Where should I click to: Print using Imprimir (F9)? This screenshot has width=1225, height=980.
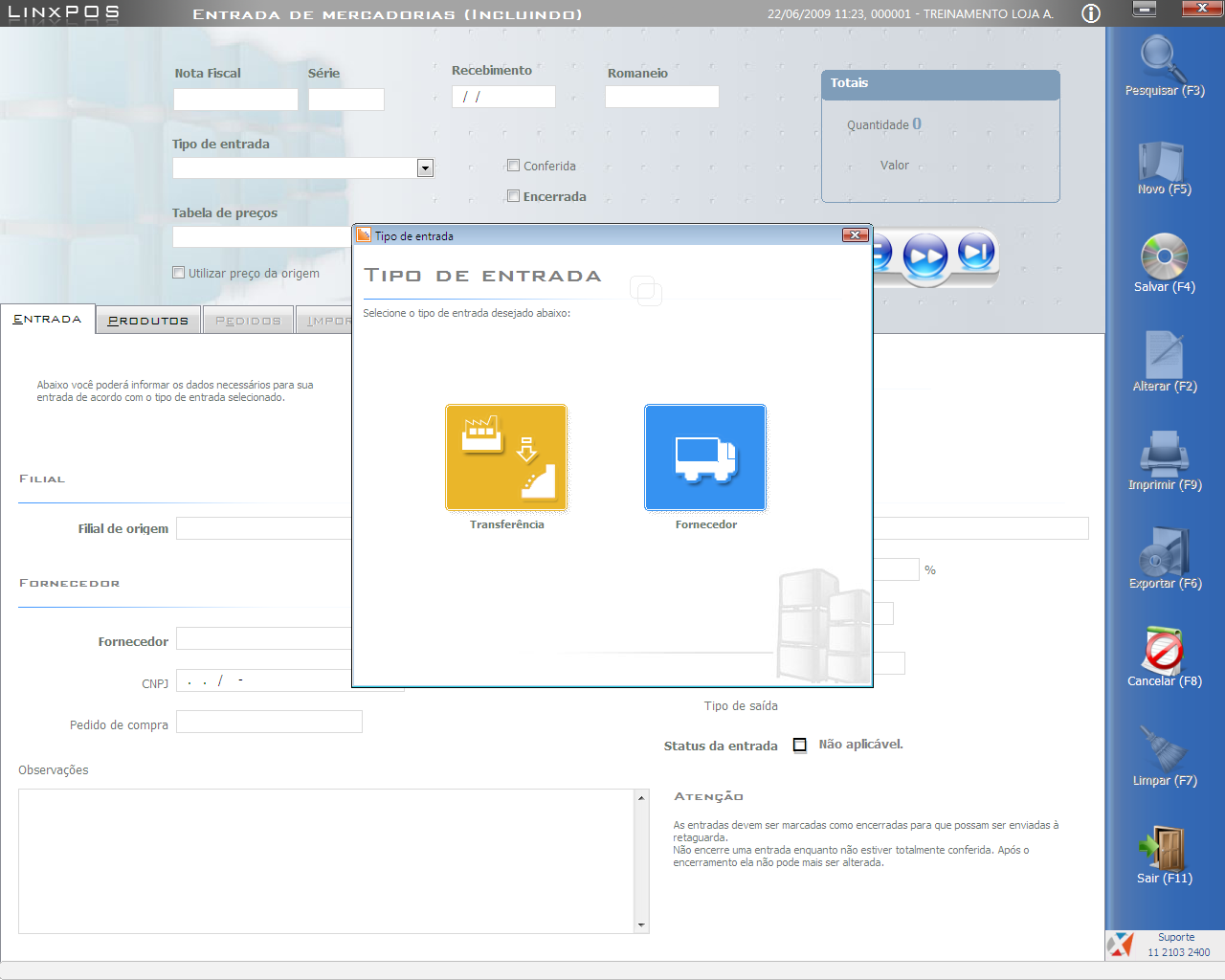pos(1164,459)
